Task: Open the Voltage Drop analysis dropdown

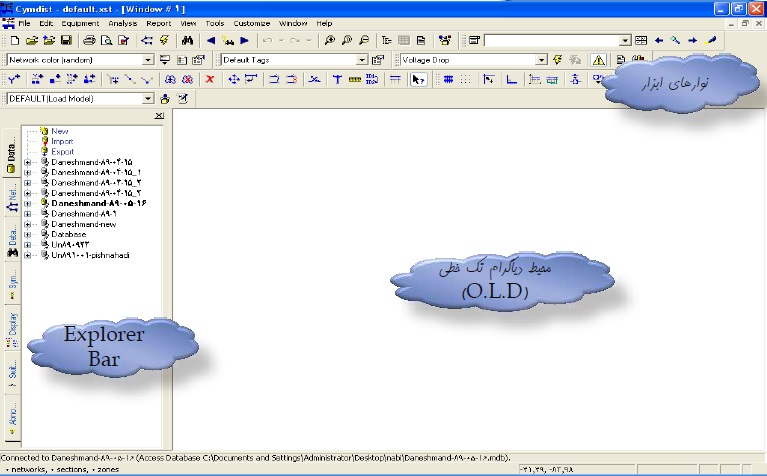Action: (x=541, y=60)
